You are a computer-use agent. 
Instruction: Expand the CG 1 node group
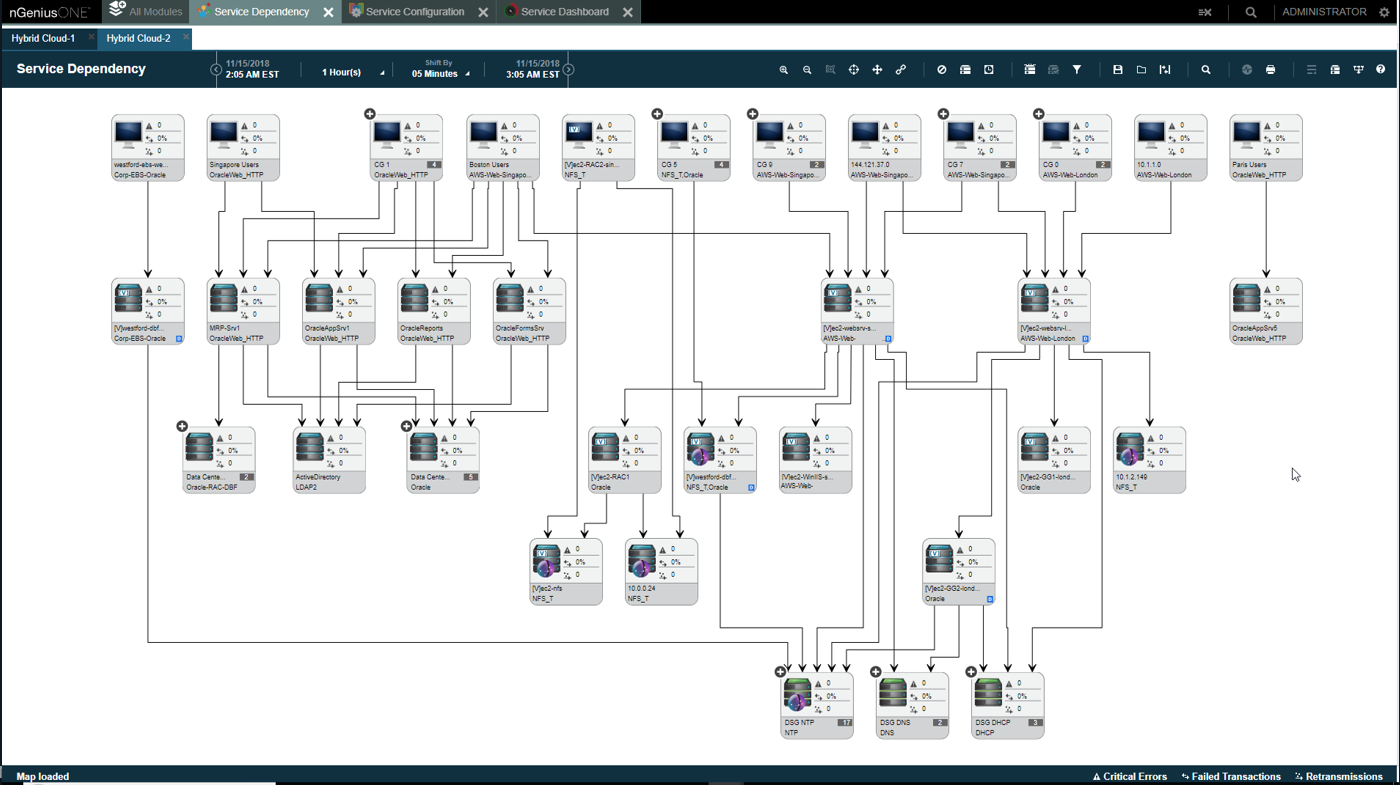tap(370, 114)
